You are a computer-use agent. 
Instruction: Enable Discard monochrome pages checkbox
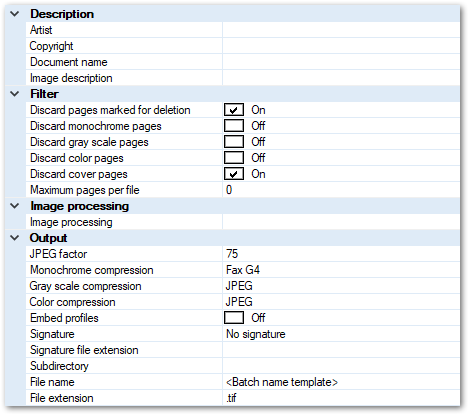[234, 126]
